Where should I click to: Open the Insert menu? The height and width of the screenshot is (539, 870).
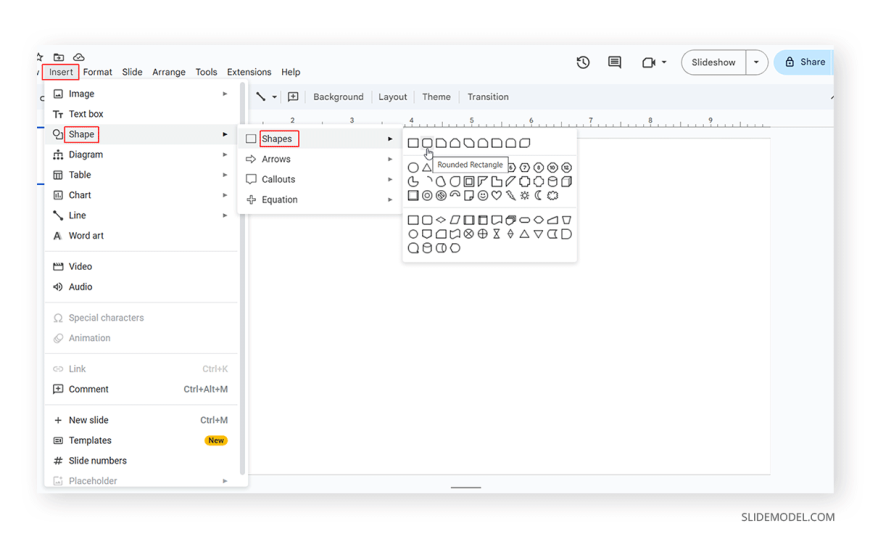pyautogui.click(x=60, y=72)
